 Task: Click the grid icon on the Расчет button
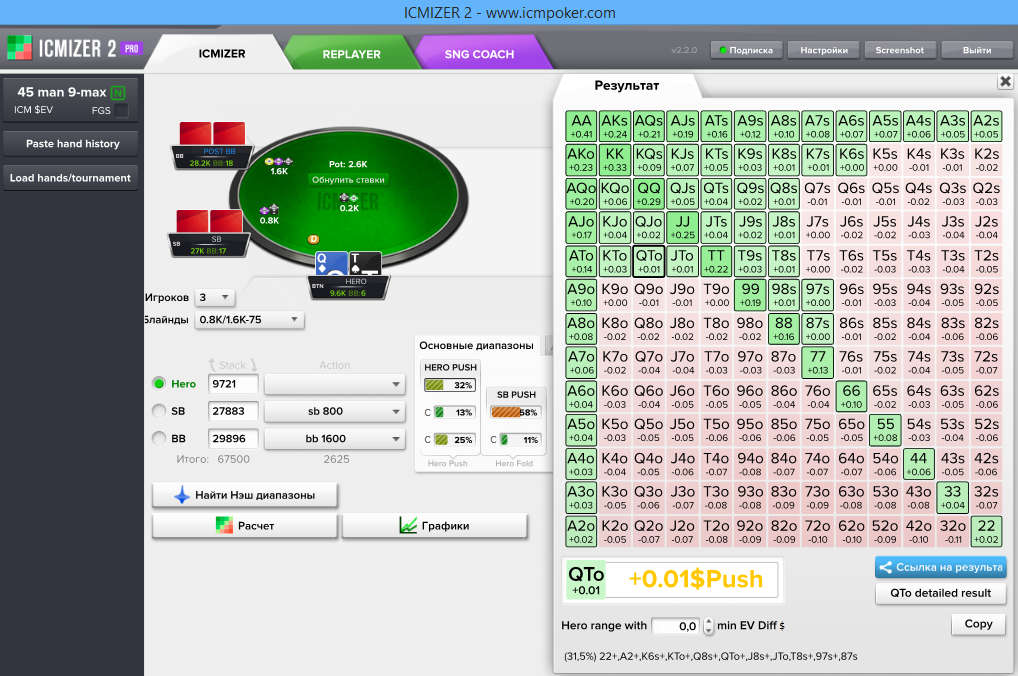[x=224, y=525]
